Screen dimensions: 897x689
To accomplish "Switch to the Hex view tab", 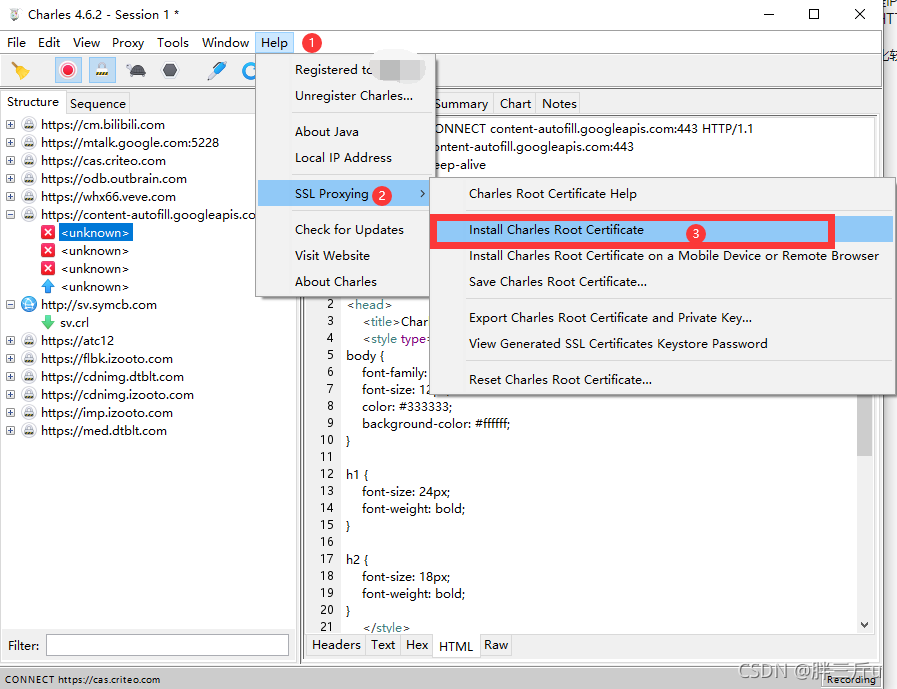I will pyautogui.click(x=417, y=645).
